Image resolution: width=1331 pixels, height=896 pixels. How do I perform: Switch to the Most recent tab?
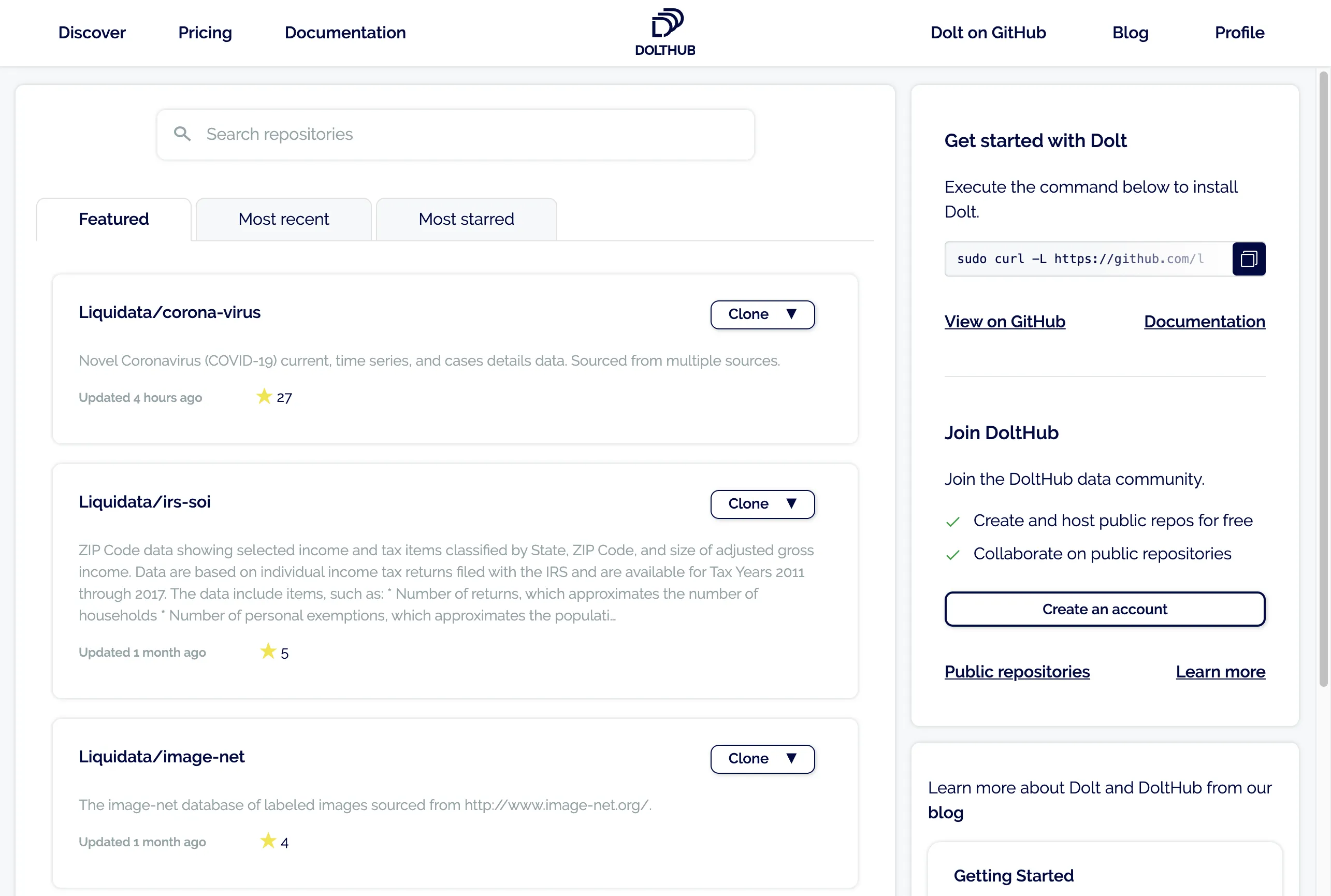tap(283, 220)
